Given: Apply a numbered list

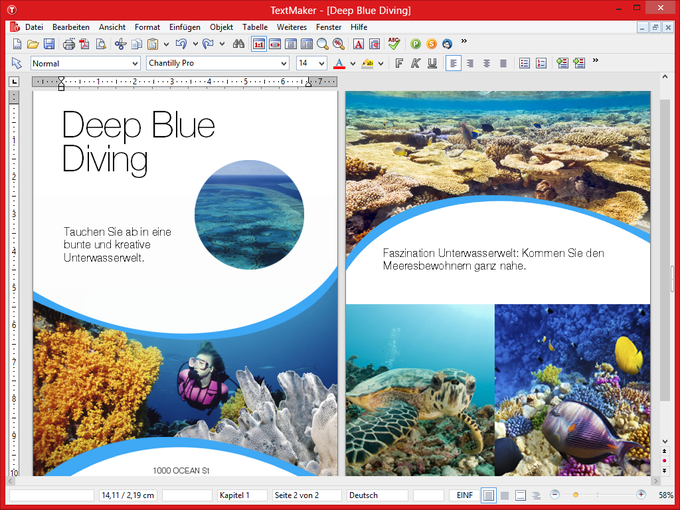Looking at the screenshot, I should coord(541,63).
